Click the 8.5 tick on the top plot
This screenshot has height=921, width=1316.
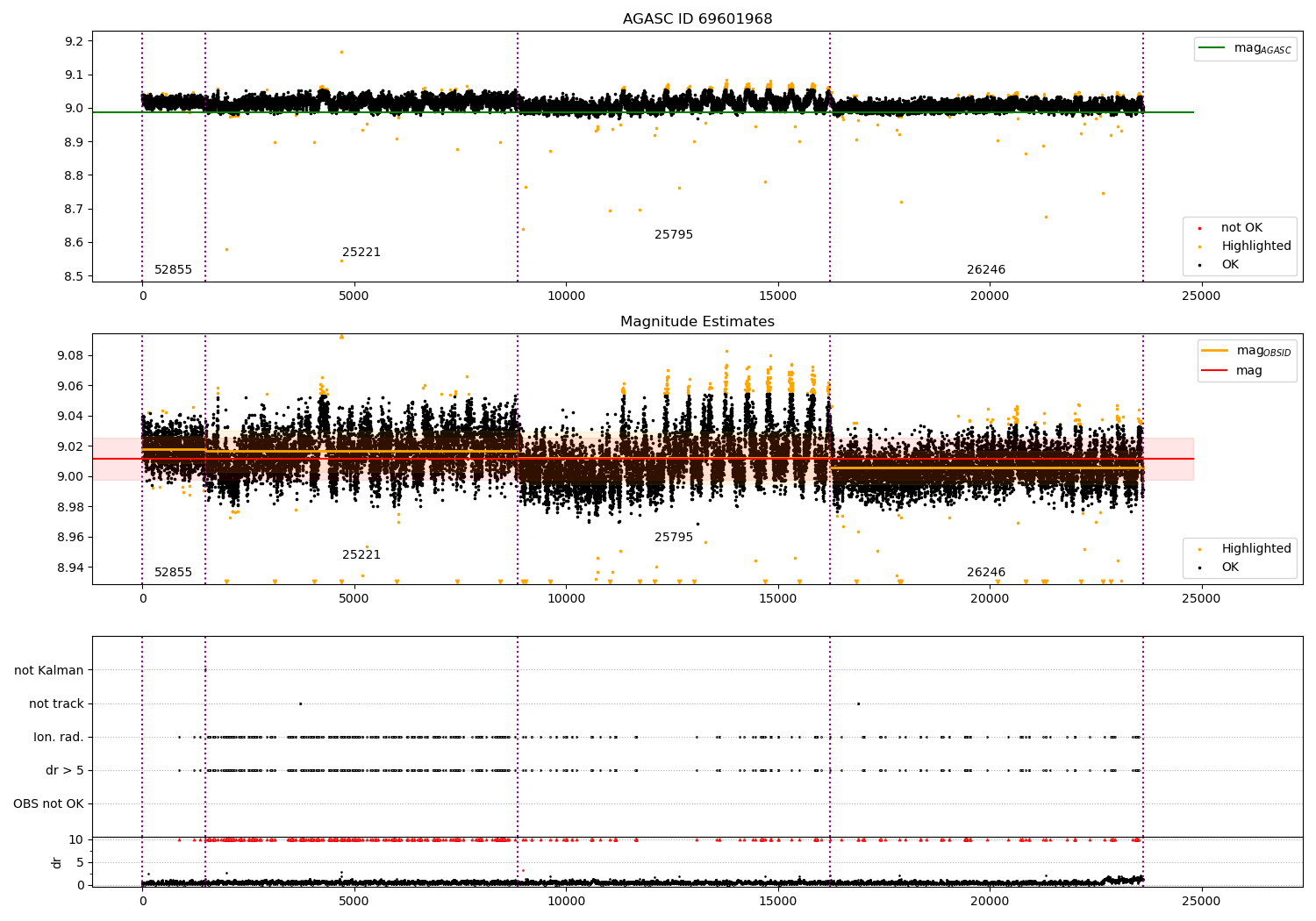[74, 277]
